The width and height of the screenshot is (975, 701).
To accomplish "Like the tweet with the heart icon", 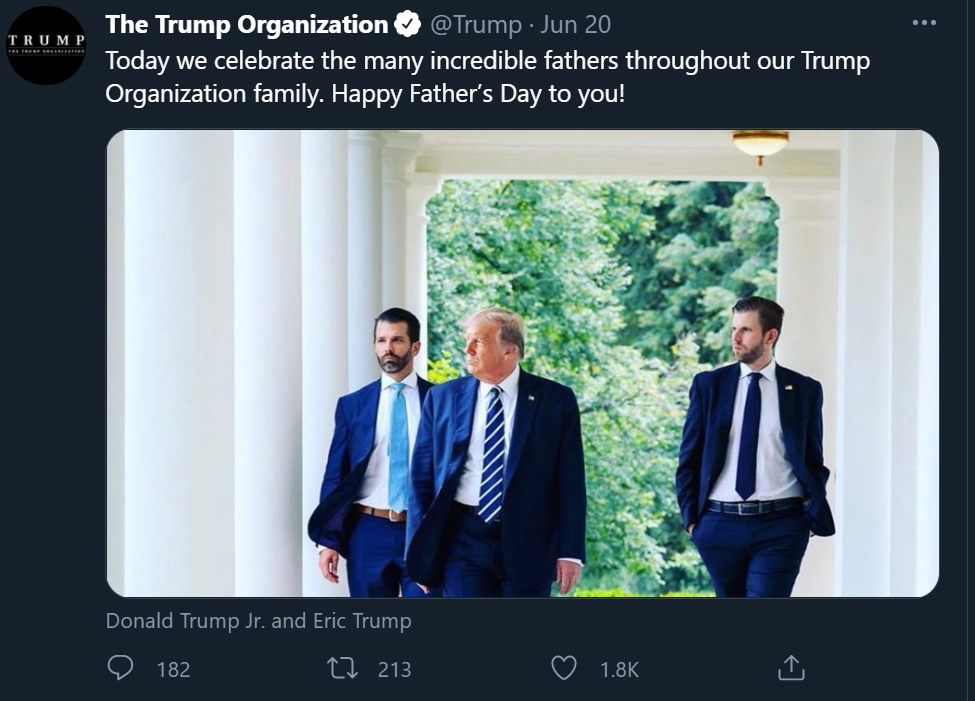I will 566,668.
